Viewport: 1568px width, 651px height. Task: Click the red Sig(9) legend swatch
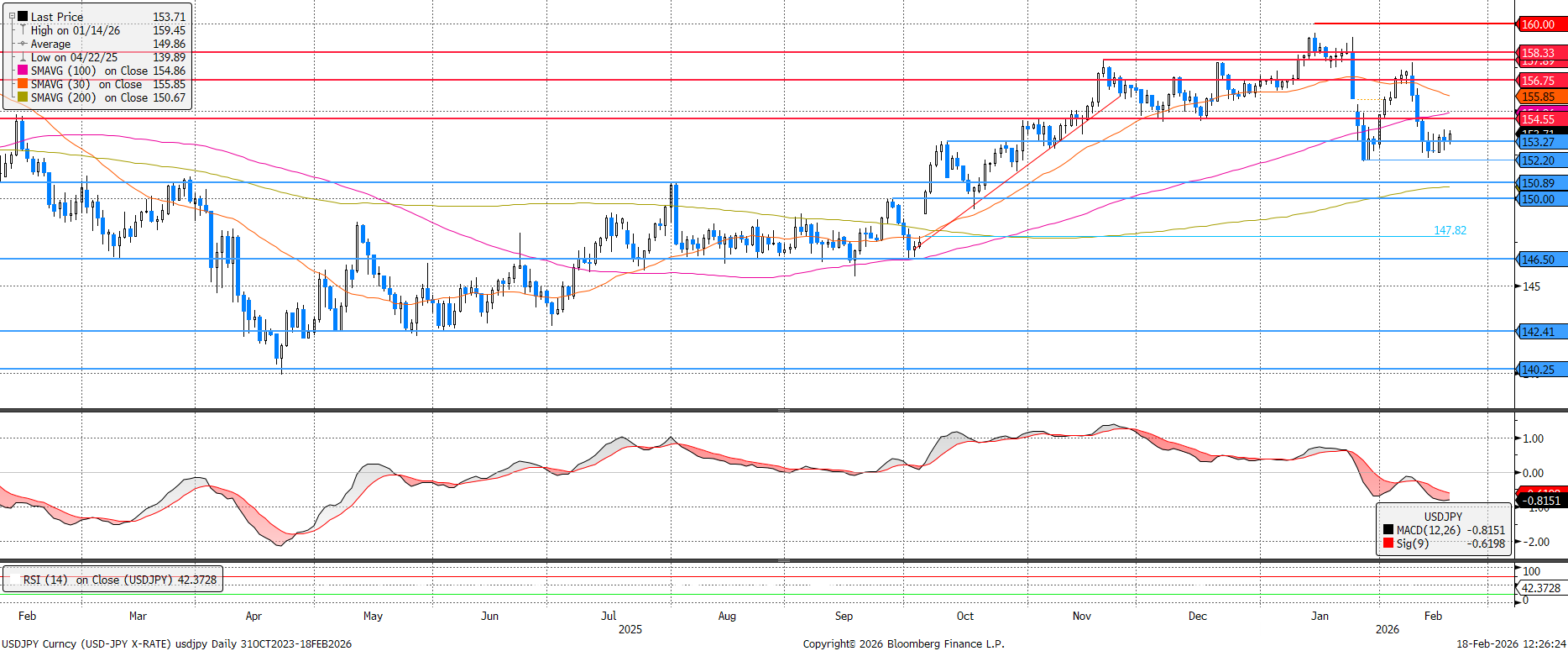1388,543
